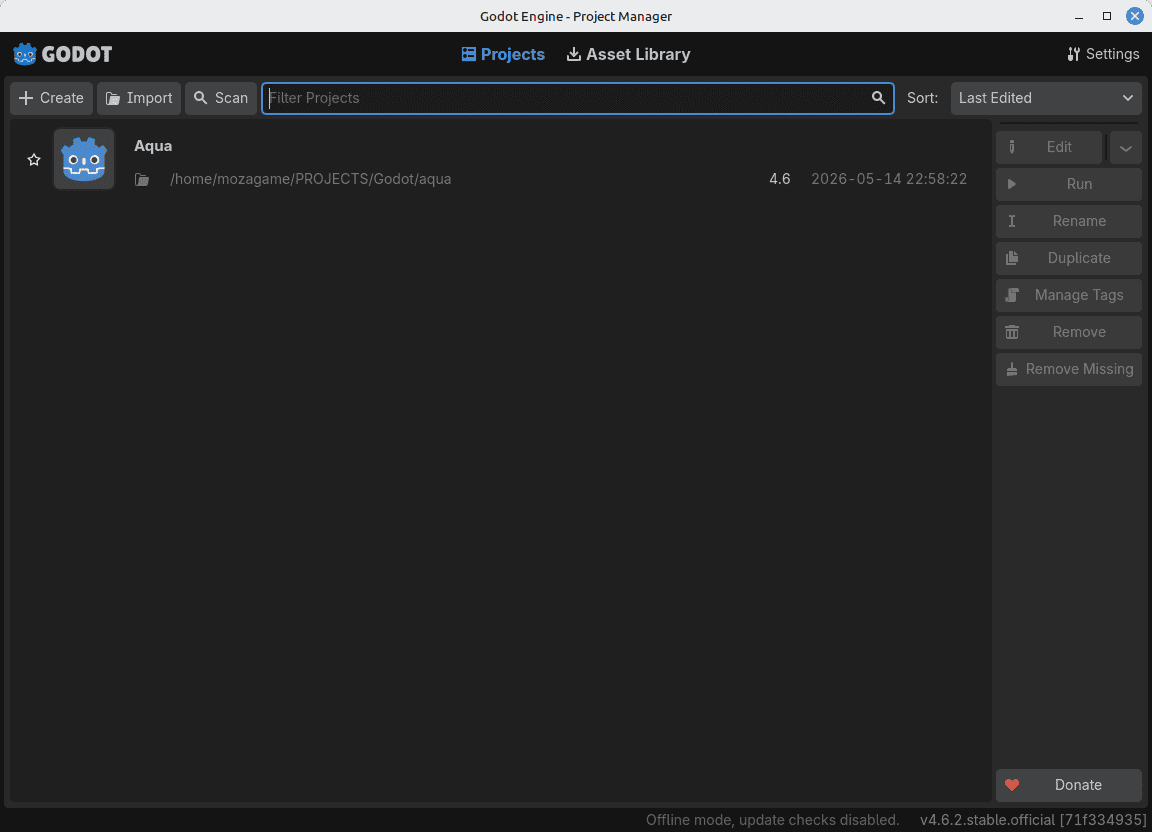
Task: Open Manage Tags
Action: tap(1069, 295)
